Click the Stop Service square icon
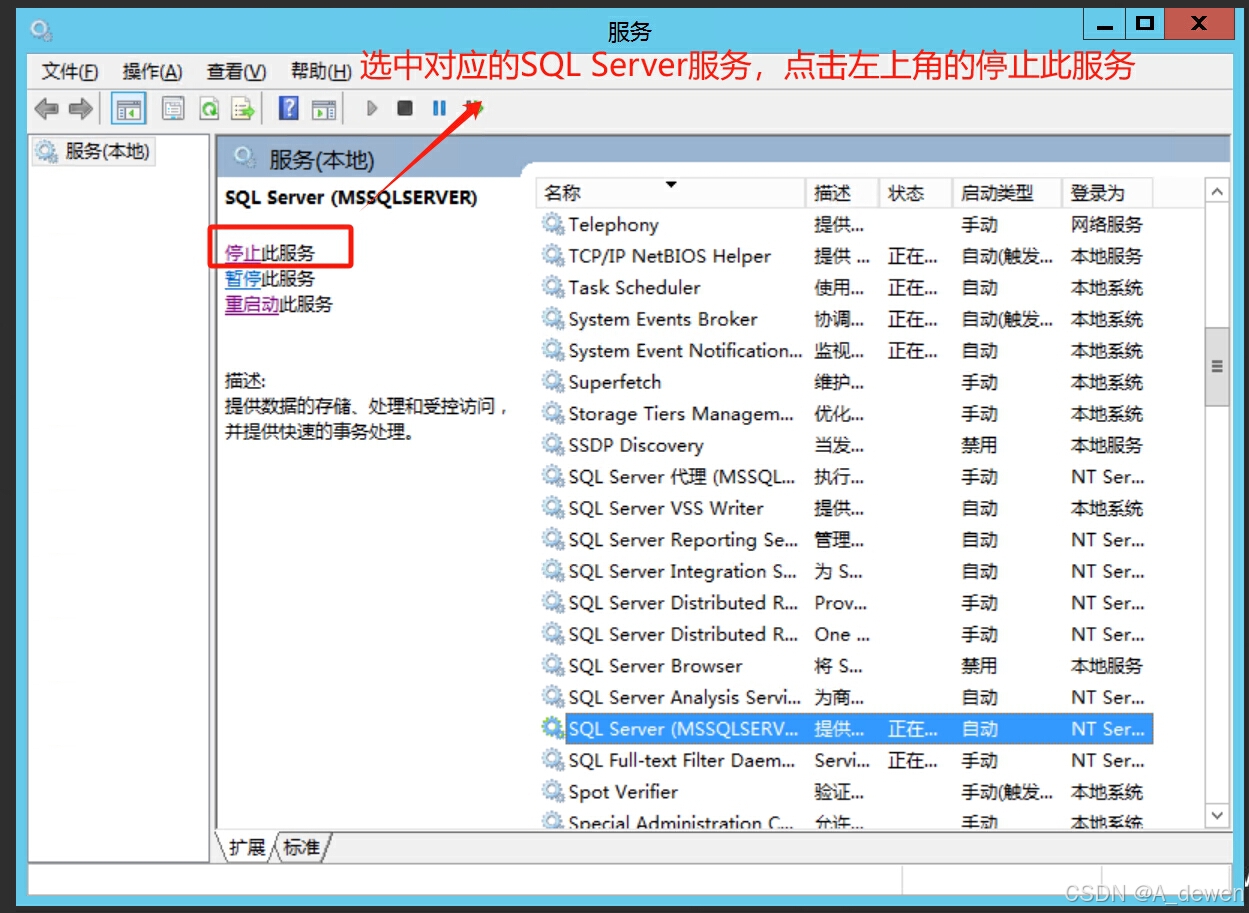Screen dimensions: 1249x913 (405, 108)
